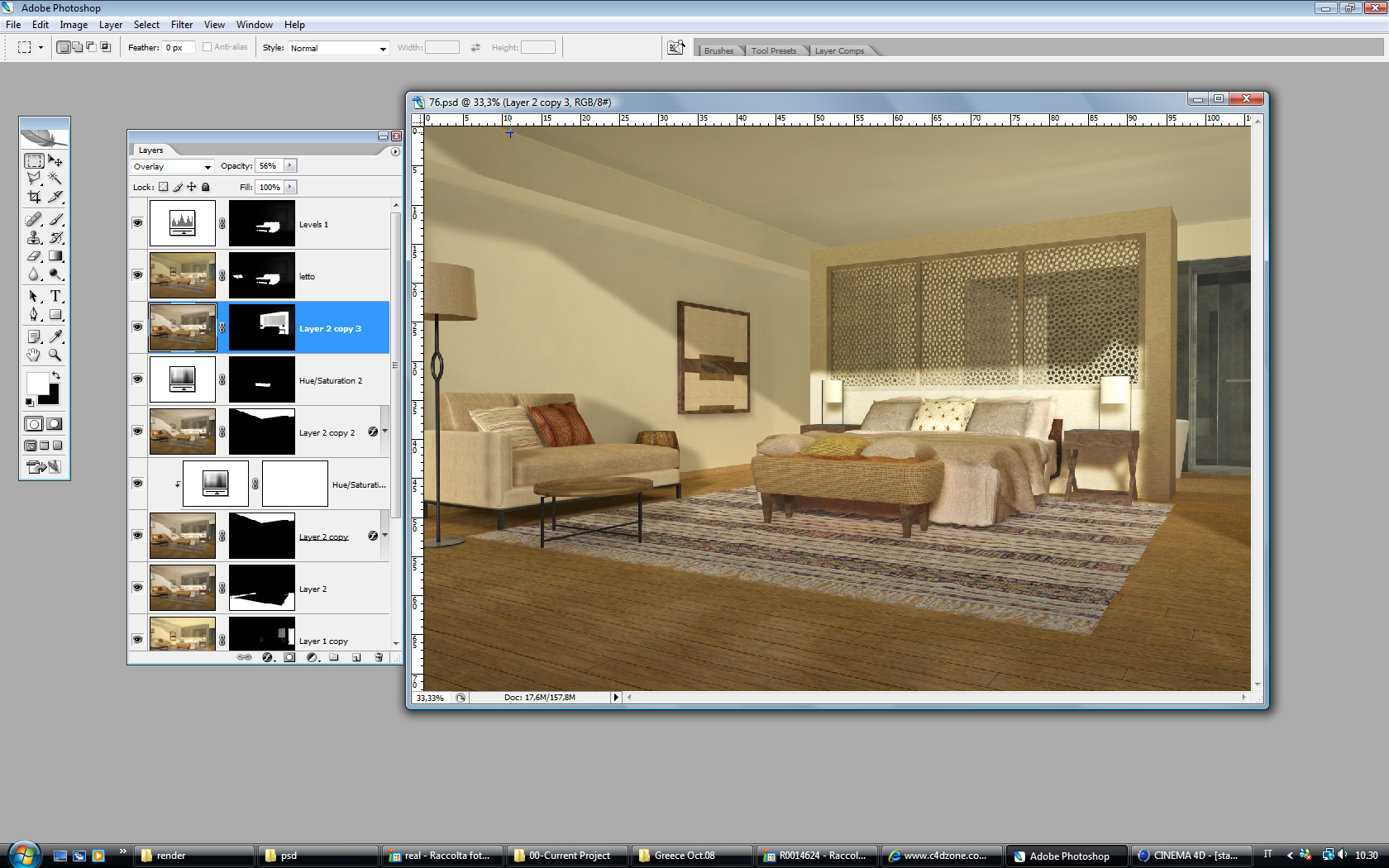Select the Hand tool
1389x868 pixels.
(34, 355)
